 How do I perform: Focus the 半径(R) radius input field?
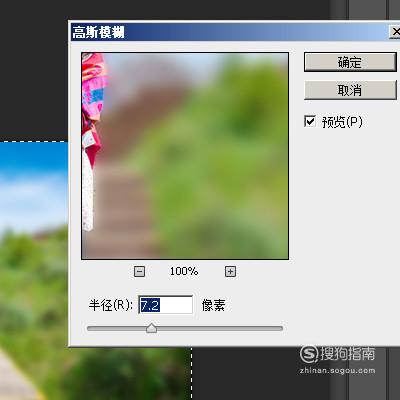coord(166,305)
